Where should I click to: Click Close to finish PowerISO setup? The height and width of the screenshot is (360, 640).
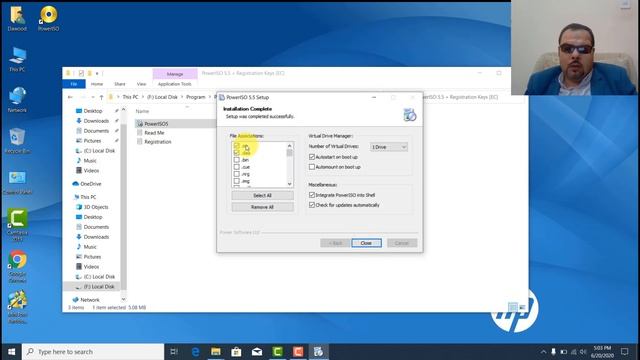click(367, 243)
